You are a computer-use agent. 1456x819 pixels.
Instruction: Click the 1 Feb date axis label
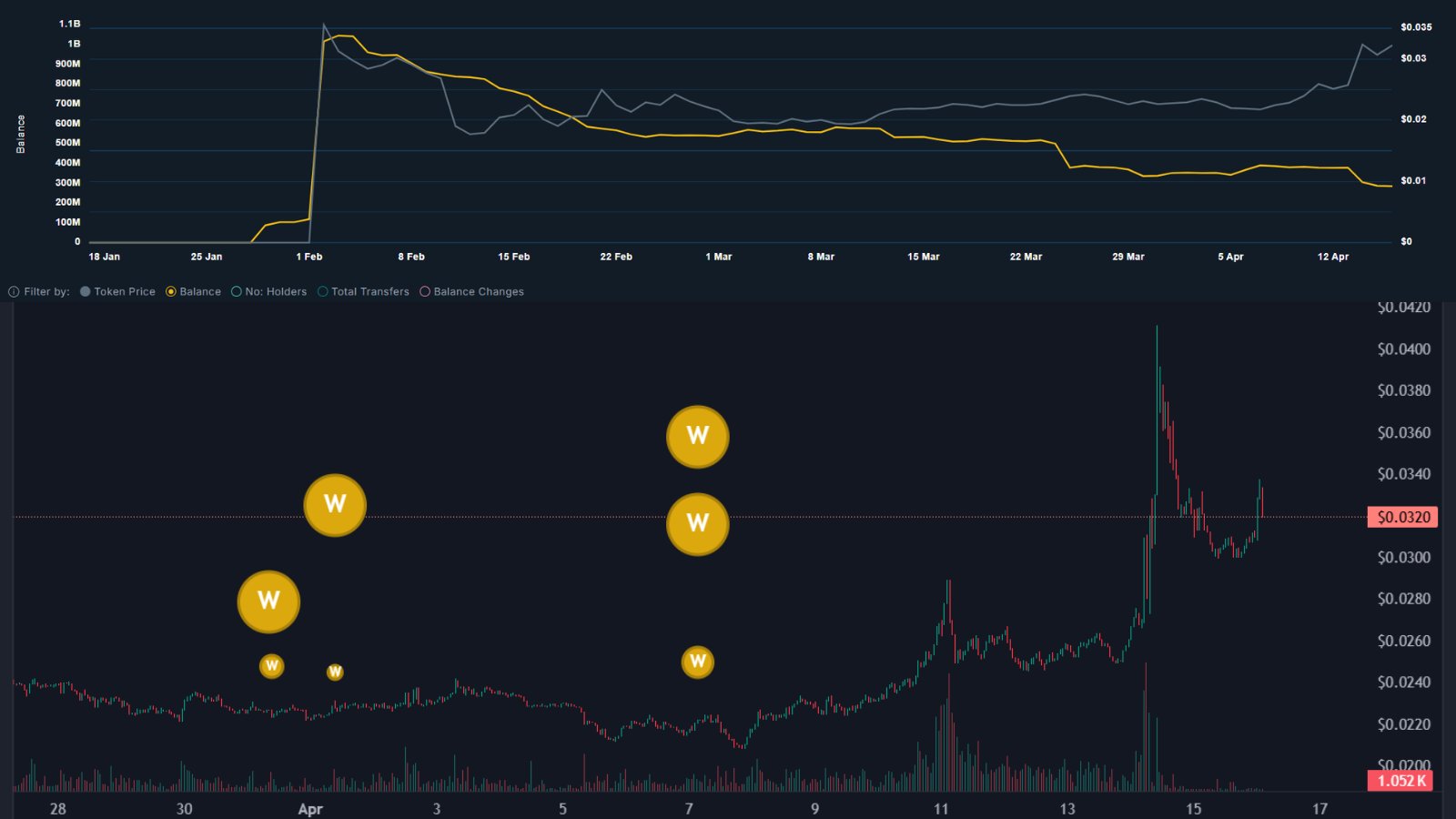tap(309, 257)
